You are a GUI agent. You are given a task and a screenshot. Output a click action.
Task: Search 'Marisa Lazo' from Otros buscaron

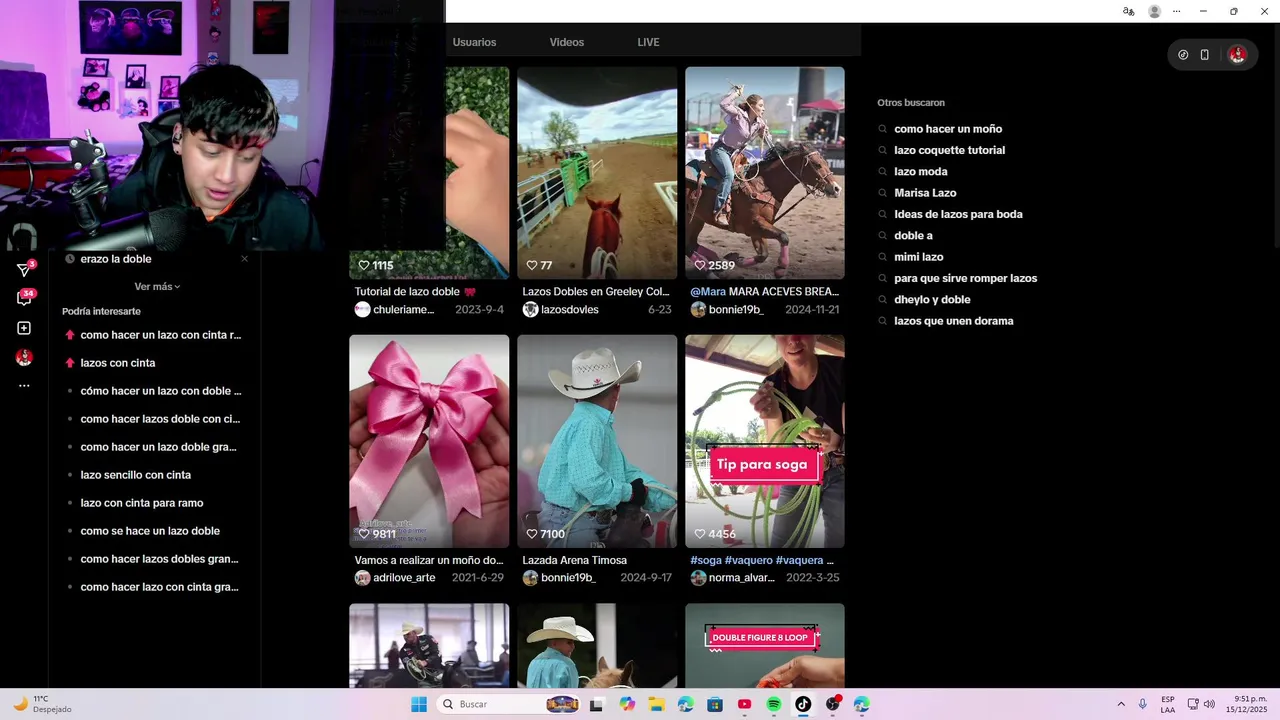click(x=925, y=193)
